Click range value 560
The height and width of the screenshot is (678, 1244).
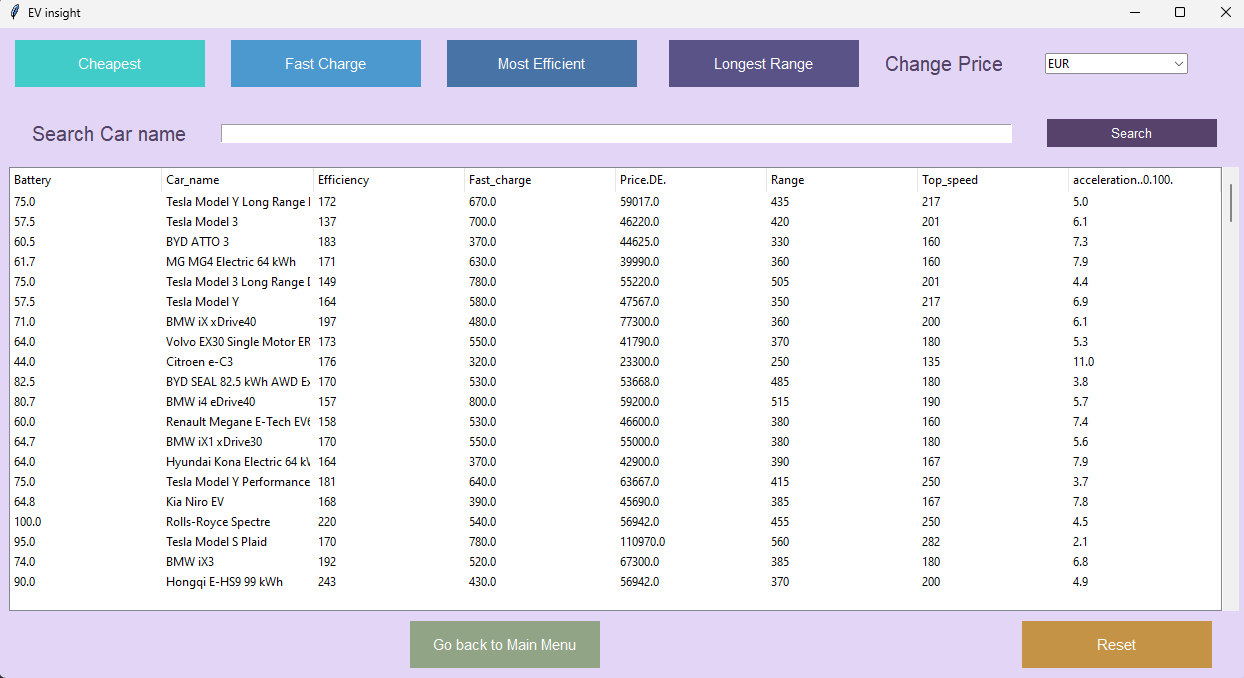(x=780, y=542)
